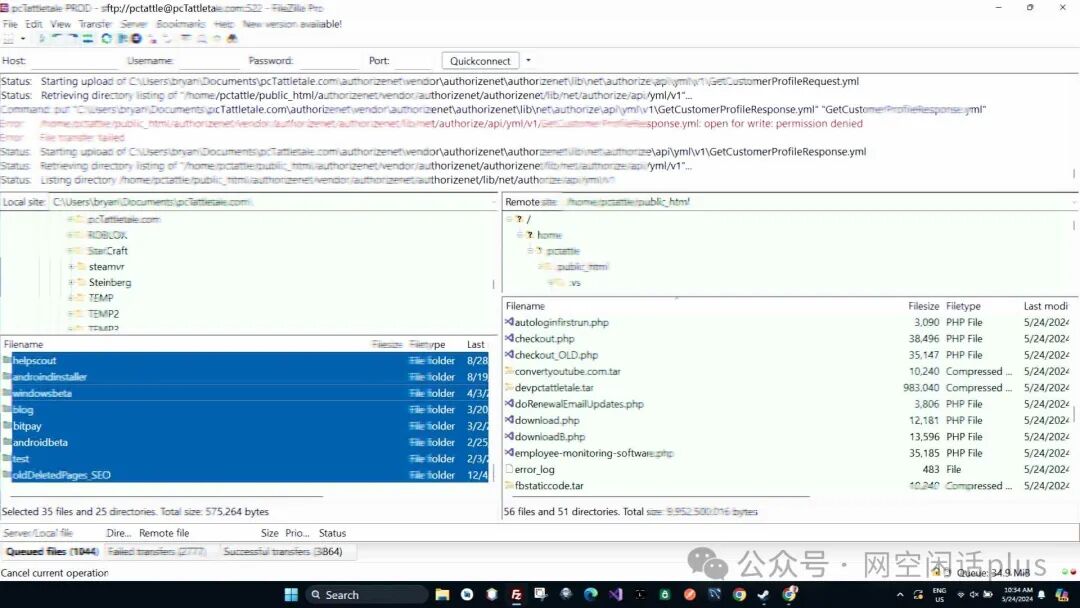
Task: Select the bitpay folder row
Action: pyautogui.click(x=245, y=426)
